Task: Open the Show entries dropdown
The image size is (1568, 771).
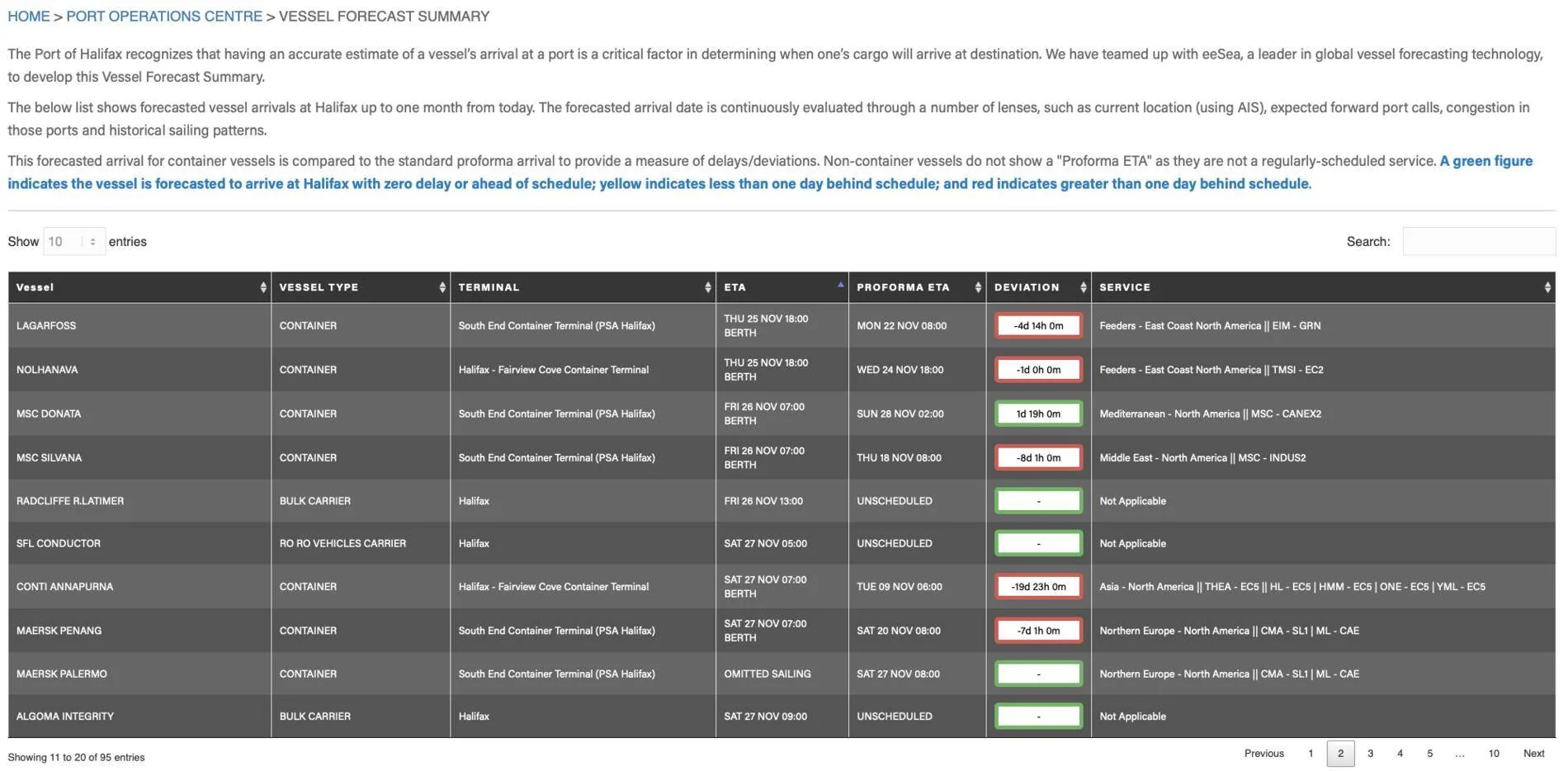Action: (74, 241)
